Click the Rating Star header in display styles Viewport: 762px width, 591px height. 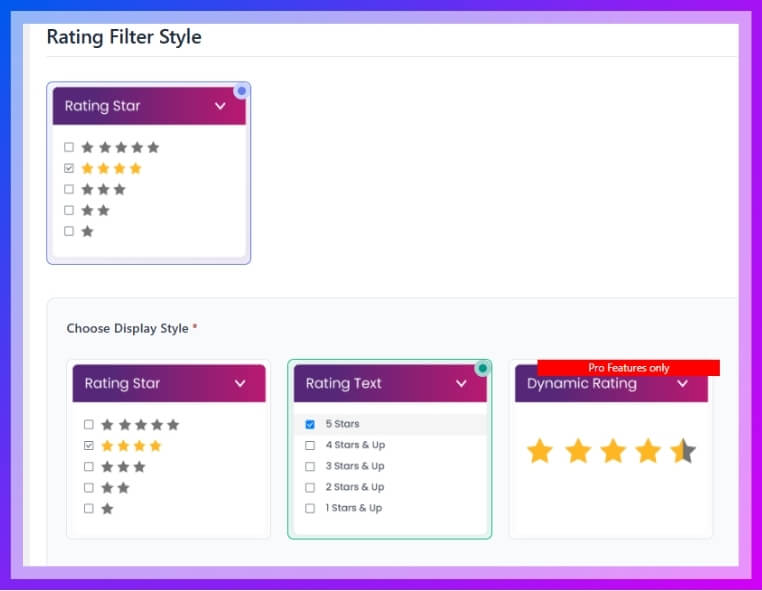click(x=122, y=383)
